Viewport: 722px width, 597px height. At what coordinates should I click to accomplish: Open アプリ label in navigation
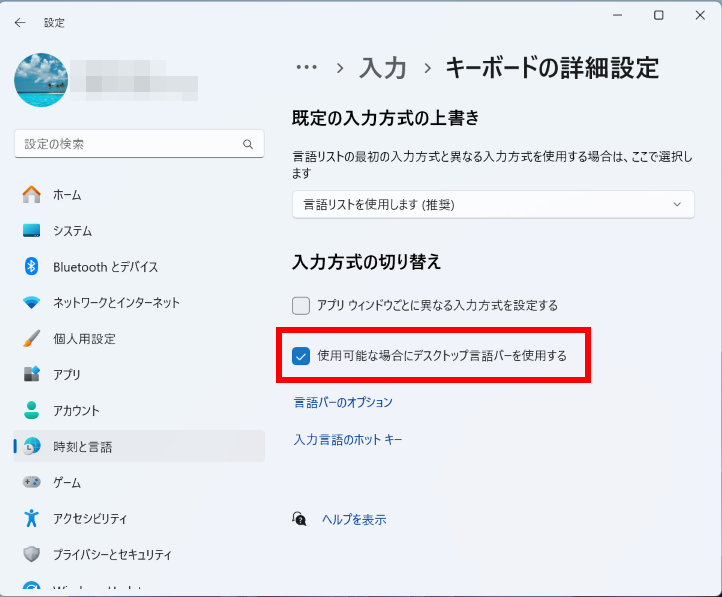[x=67, y=375]
